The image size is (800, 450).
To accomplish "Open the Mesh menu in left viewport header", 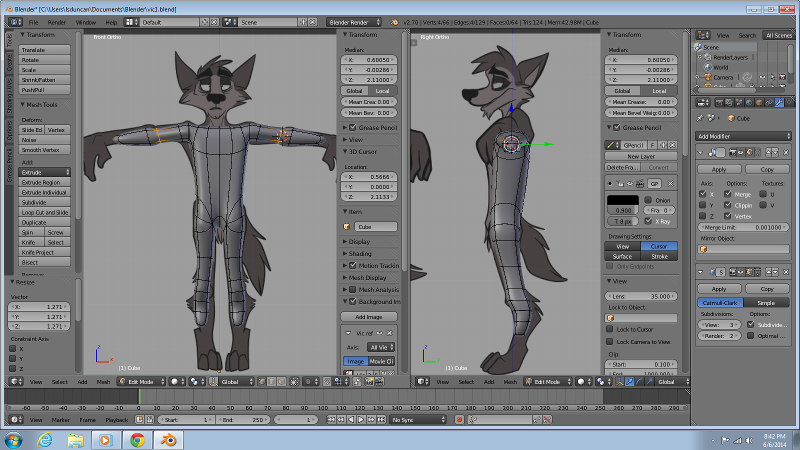I will pyautogui.click(x=103, y=381).
